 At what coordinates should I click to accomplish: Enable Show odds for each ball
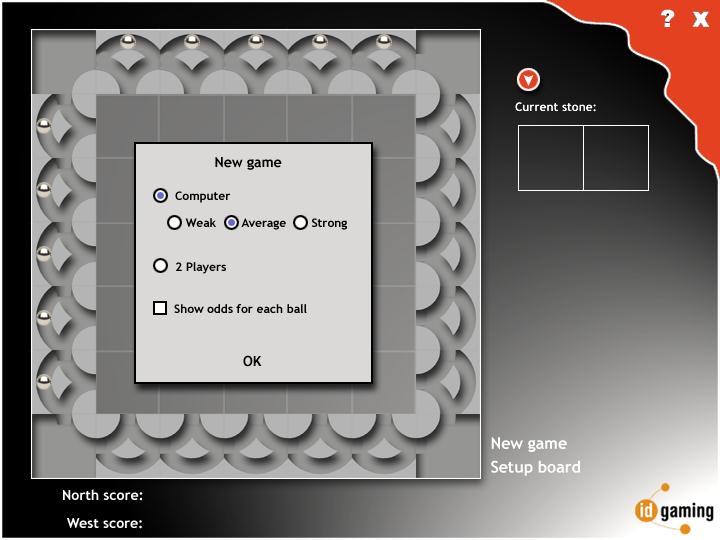[x=160, y=308]
